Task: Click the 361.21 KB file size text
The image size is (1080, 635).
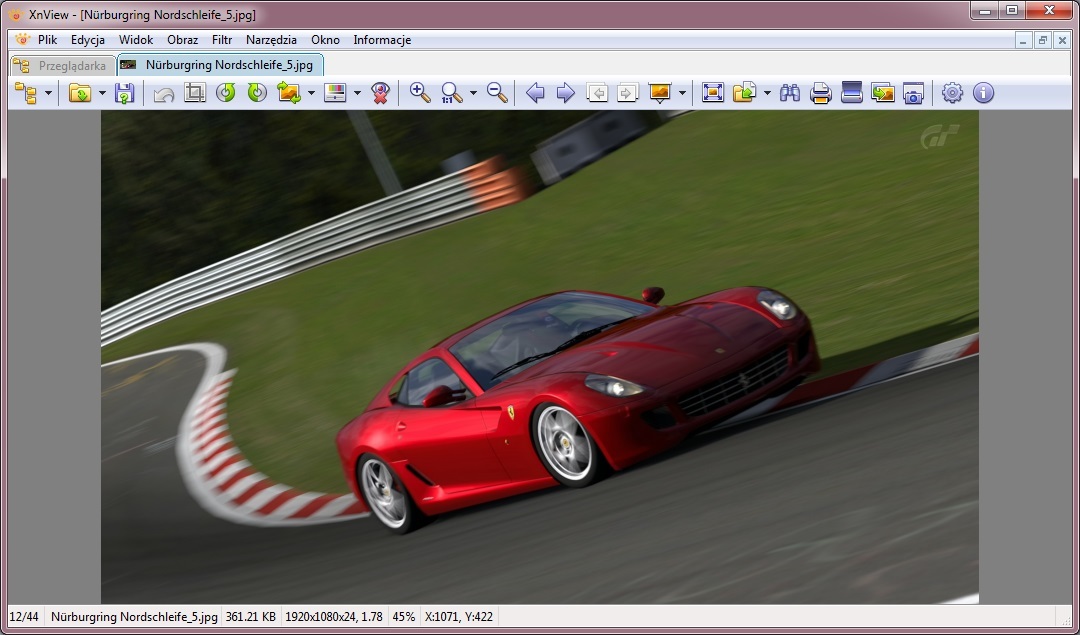Action: (x=251, y=616)
